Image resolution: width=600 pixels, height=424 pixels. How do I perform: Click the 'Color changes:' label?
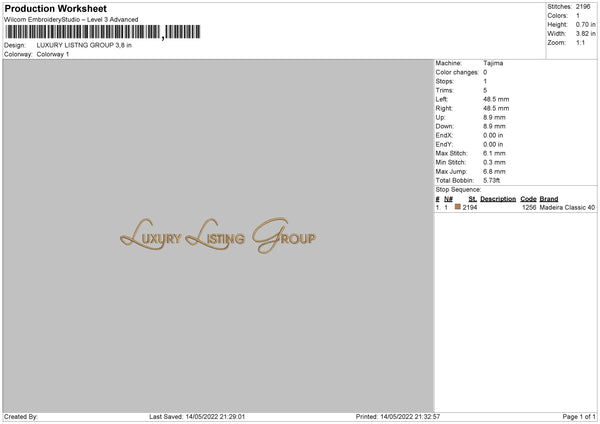(x=457, y=72)
